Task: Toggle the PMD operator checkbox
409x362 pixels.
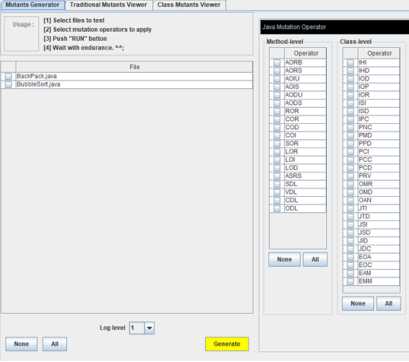Action: (350, 135)
